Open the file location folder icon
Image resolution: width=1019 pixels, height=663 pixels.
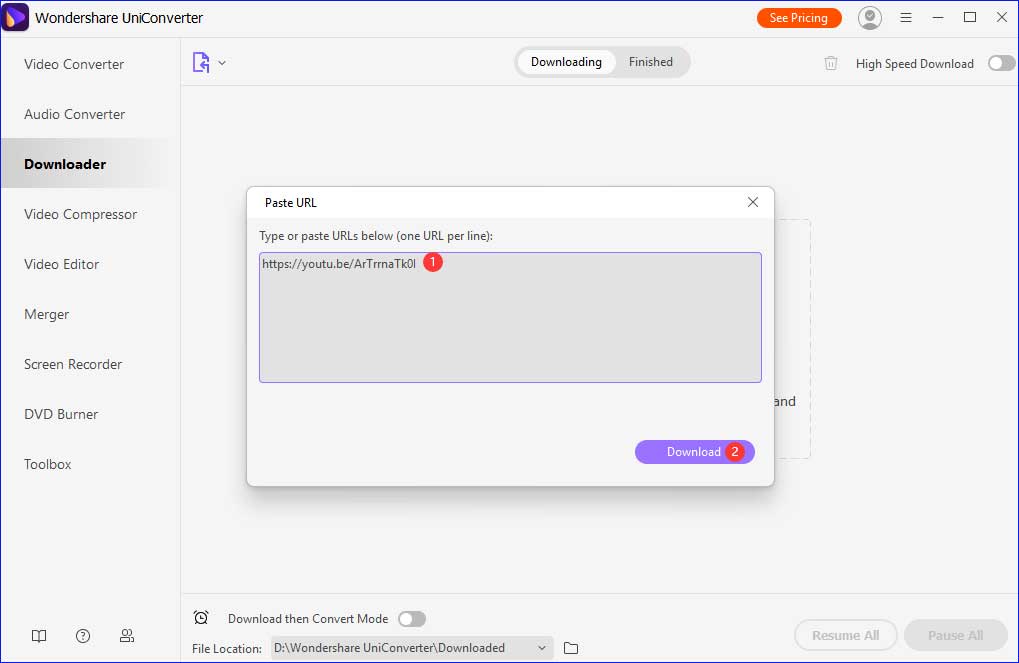pos(571,648)
